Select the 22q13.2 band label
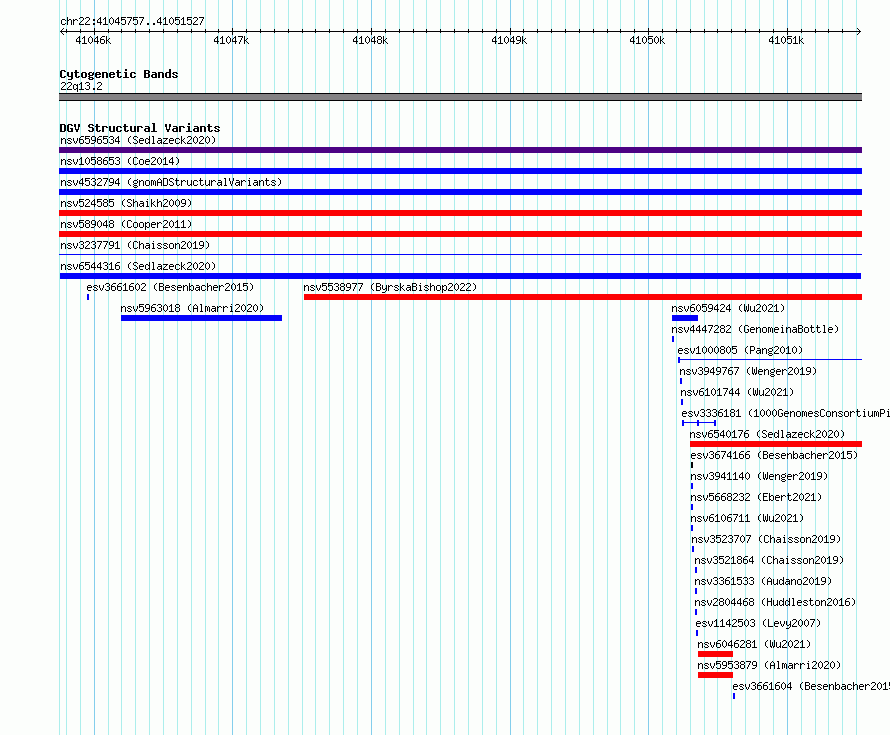The width and height of the screenshot is (890, 735). click(x=81, y=86)
